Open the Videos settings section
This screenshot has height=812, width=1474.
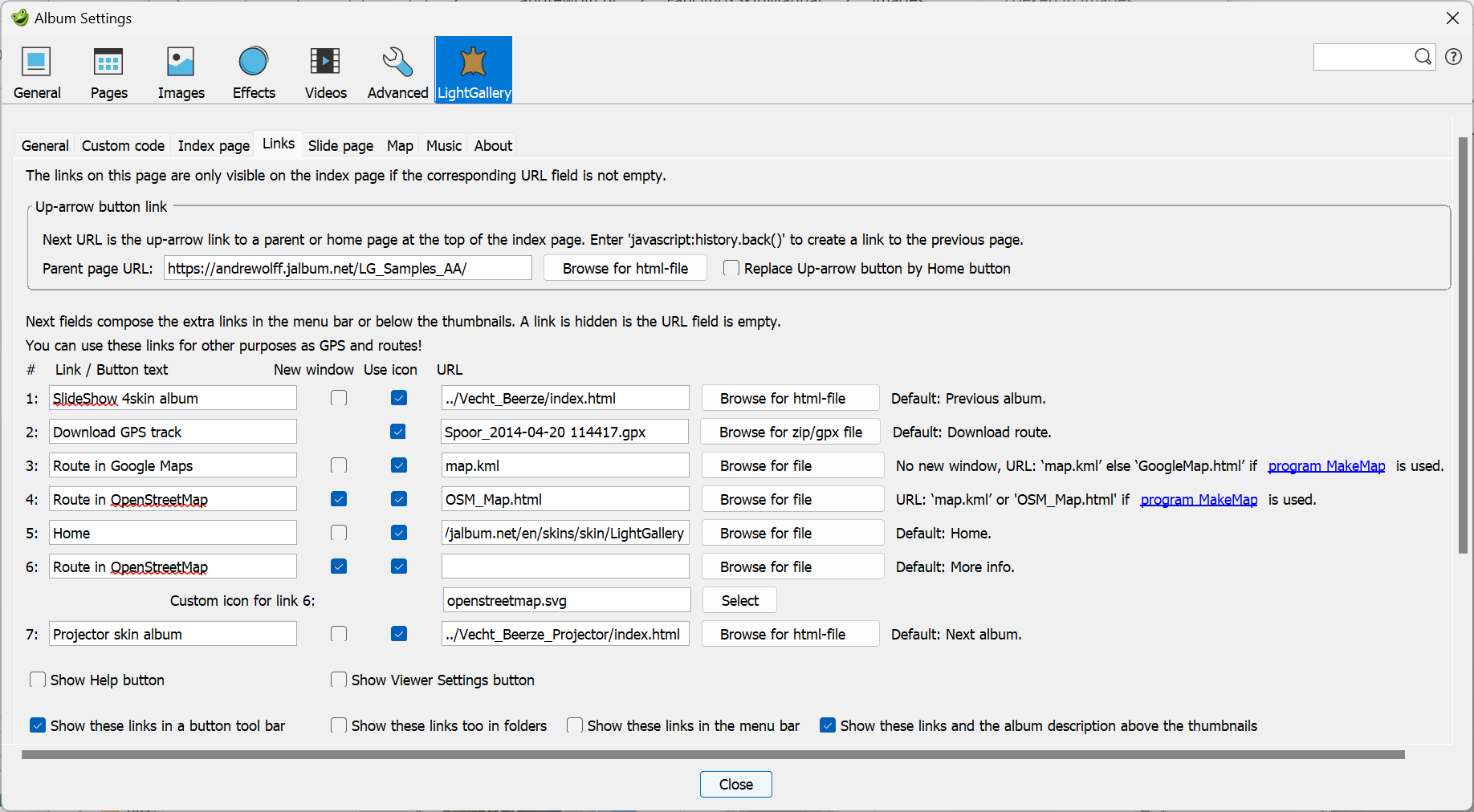click(325, 71)
